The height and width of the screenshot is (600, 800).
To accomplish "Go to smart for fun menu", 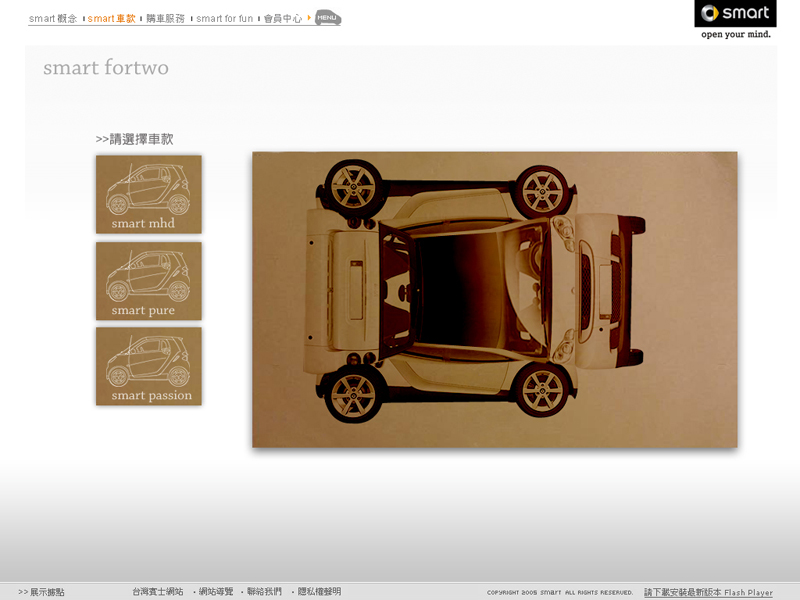I will [224, 19].
